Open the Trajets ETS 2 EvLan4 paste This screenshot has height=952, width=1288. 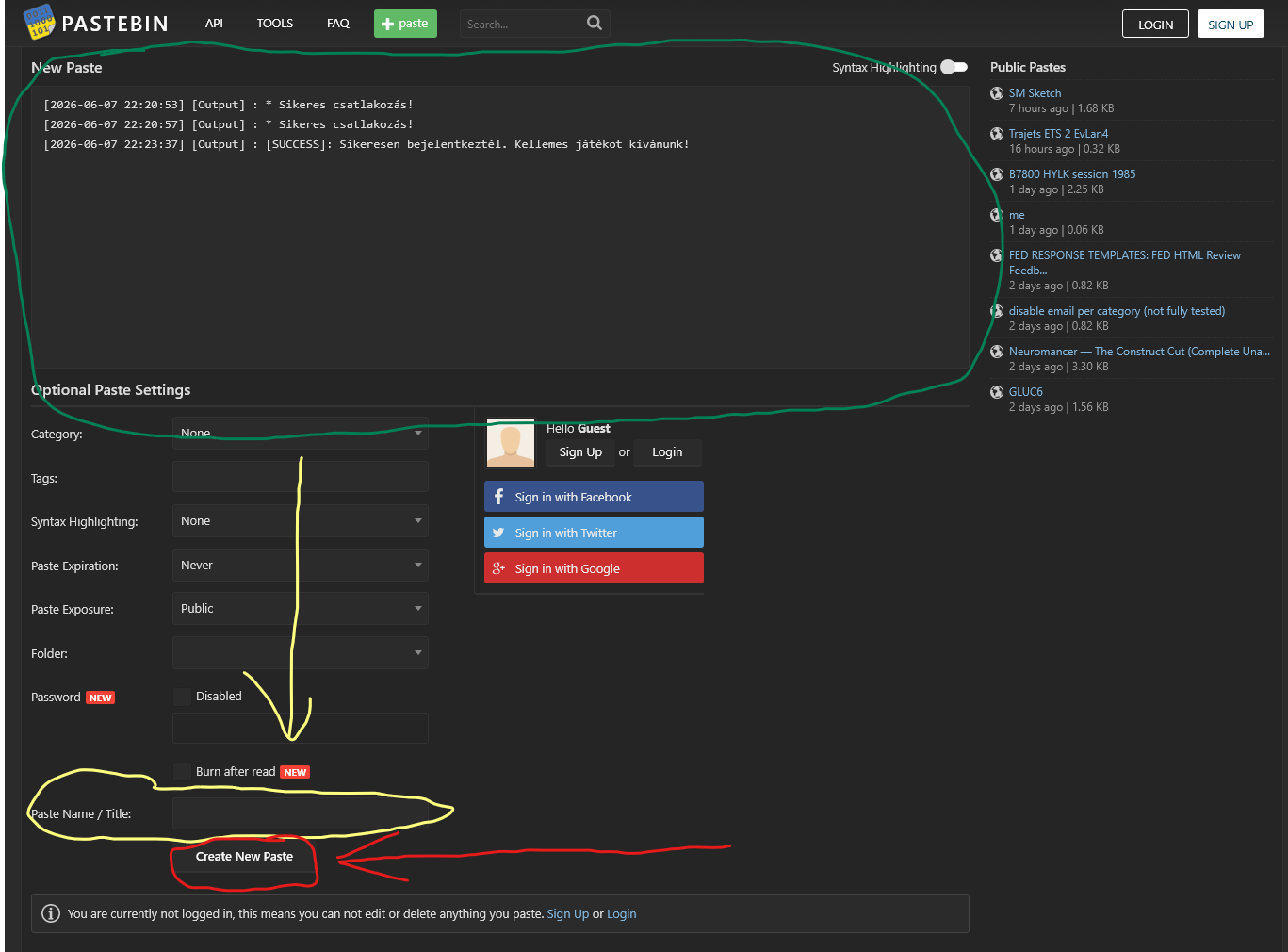tap(1058, 134)
